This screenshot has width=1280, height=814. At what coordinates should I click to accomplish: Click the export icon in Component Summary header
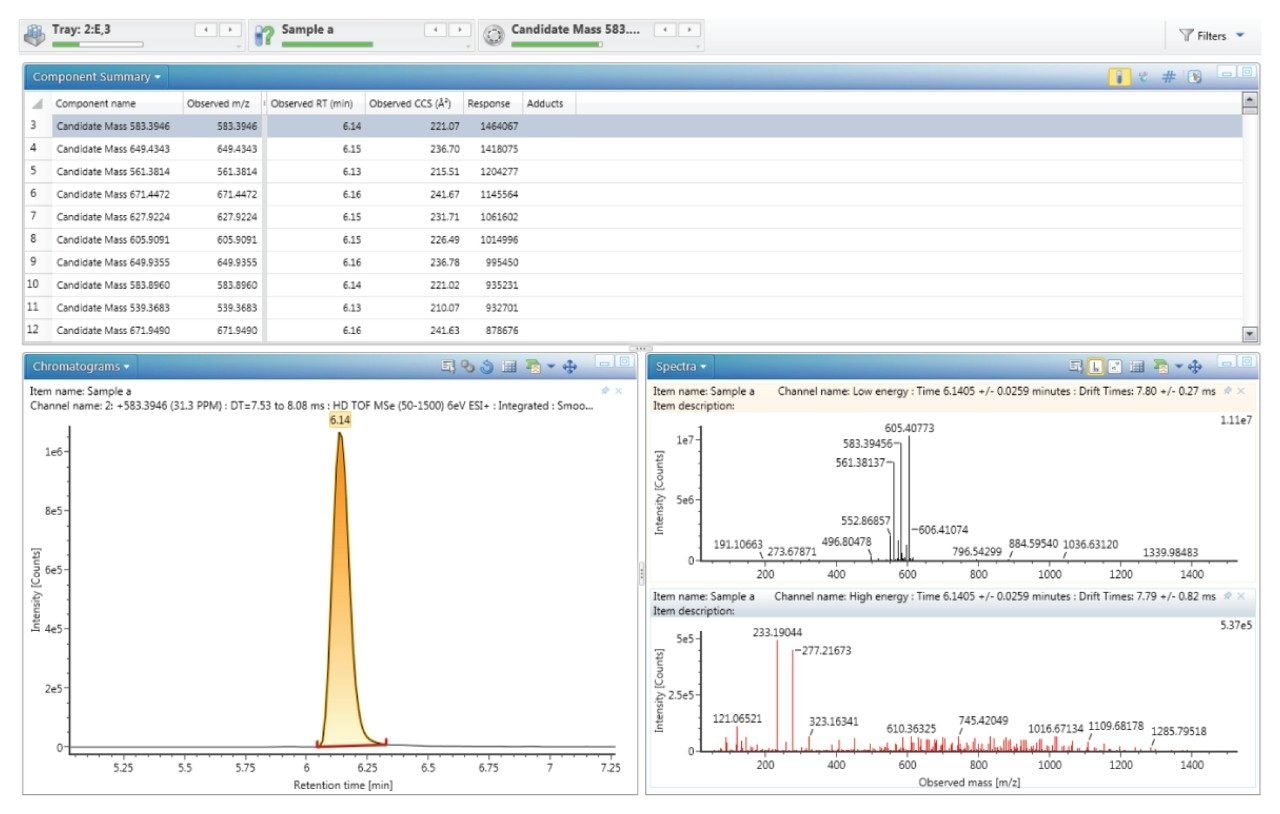coord(1194,77)
